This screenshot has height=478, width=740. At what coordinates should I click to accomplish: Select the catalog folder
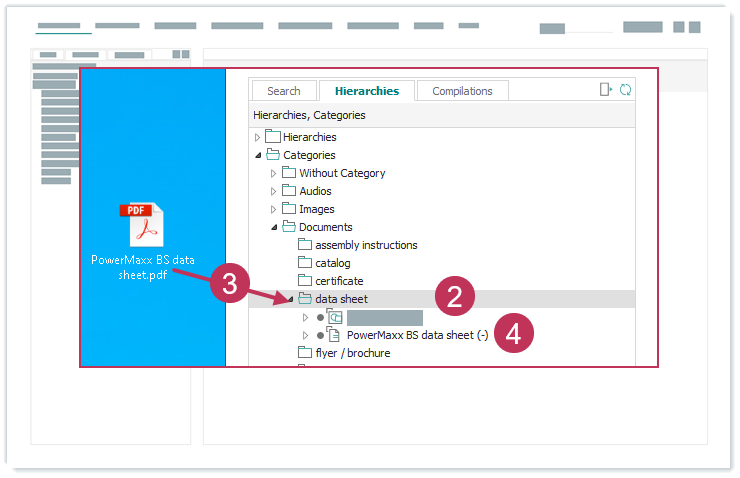333,263
